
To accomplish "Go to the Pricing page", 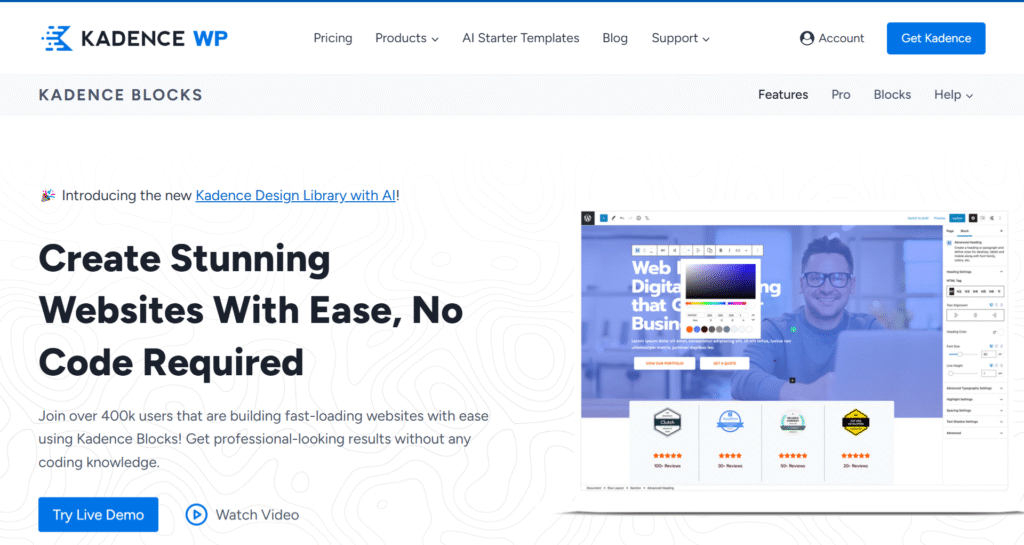I will click(333, 38).
